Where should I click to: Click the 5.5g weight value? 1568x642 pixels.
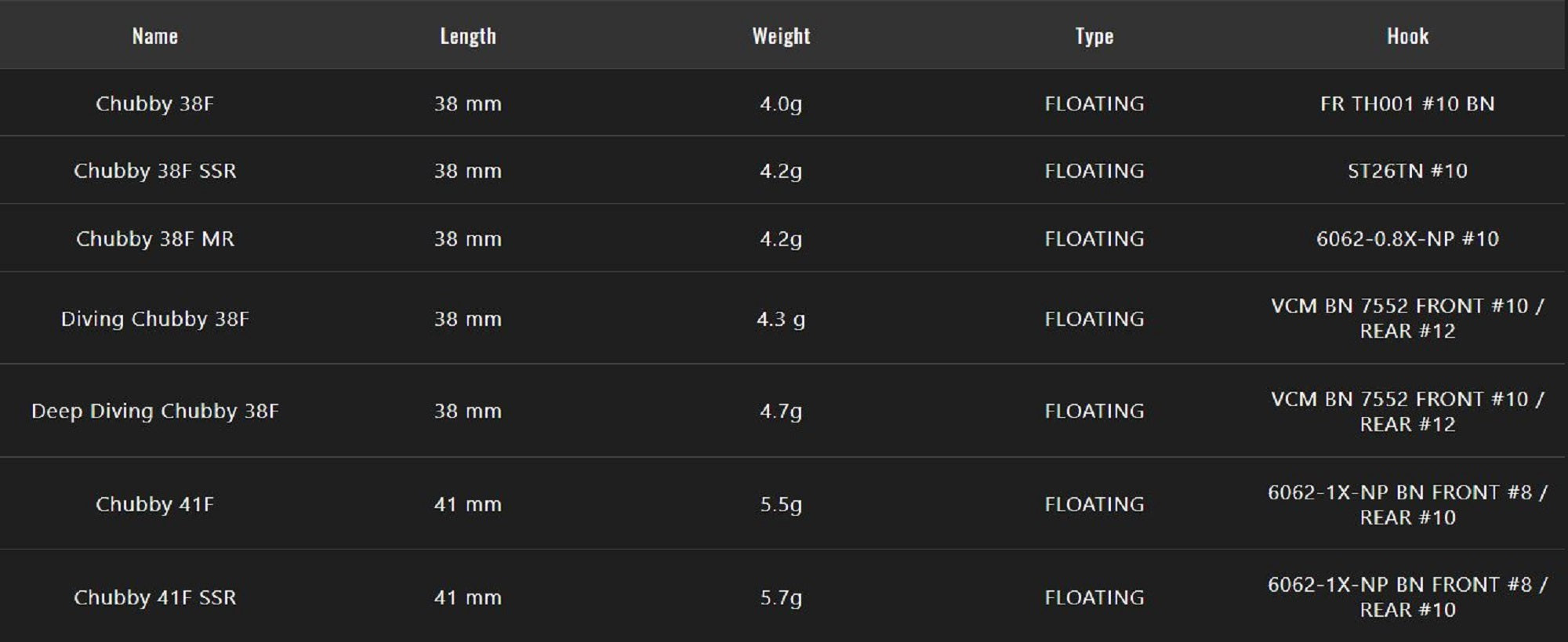click(781, 504)
